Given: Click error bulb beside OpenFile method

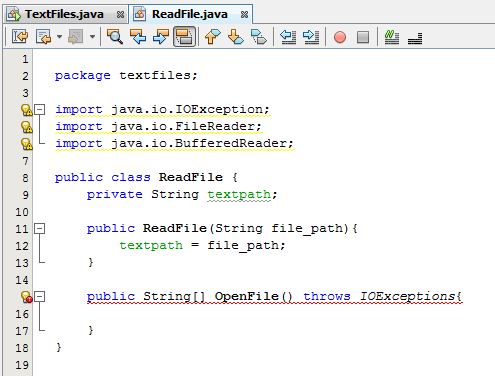Looking at the screenshot, I should 26,297.
